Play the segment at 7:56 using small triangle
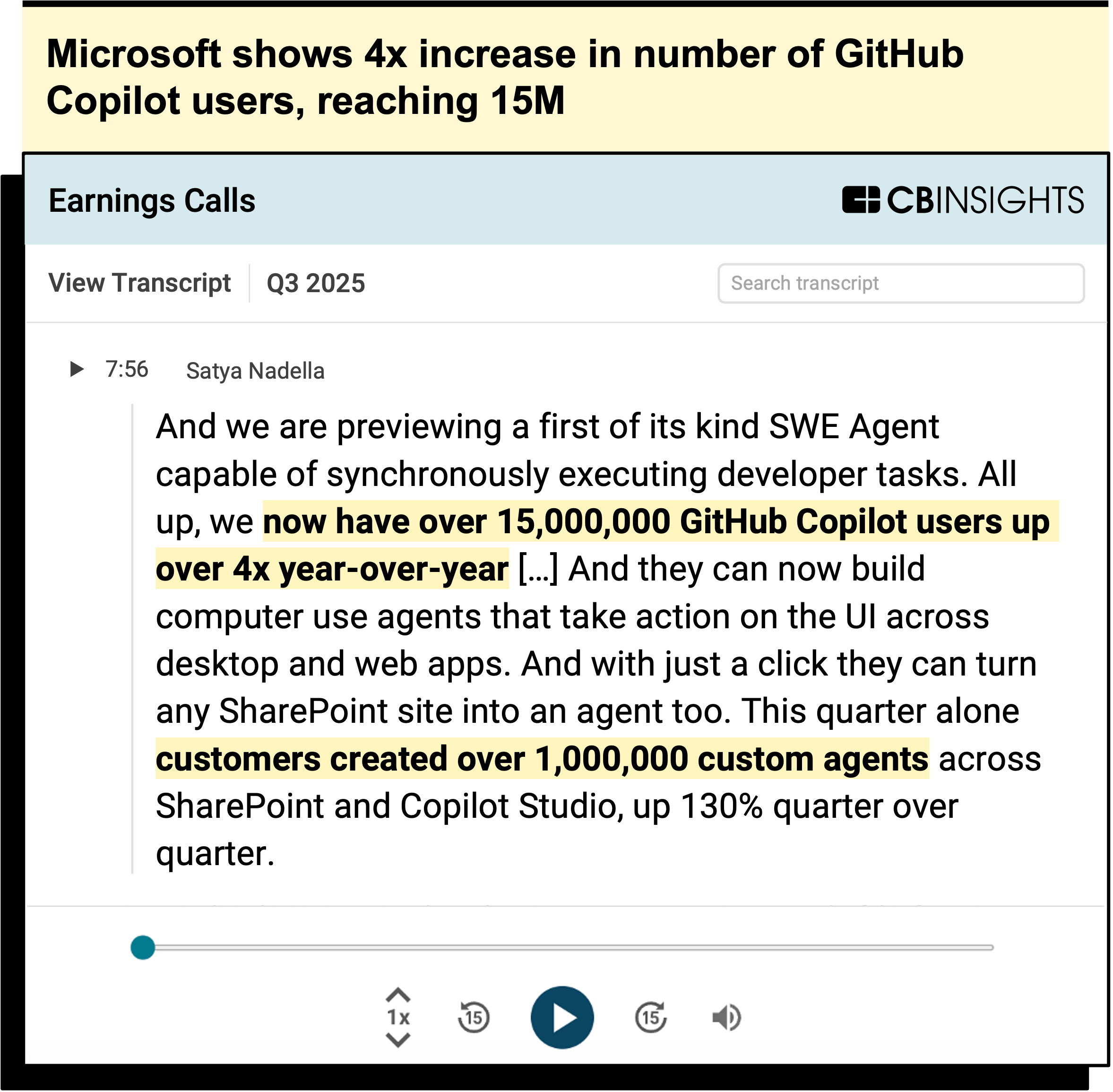 pyautogui.click(x=77, y=369)
